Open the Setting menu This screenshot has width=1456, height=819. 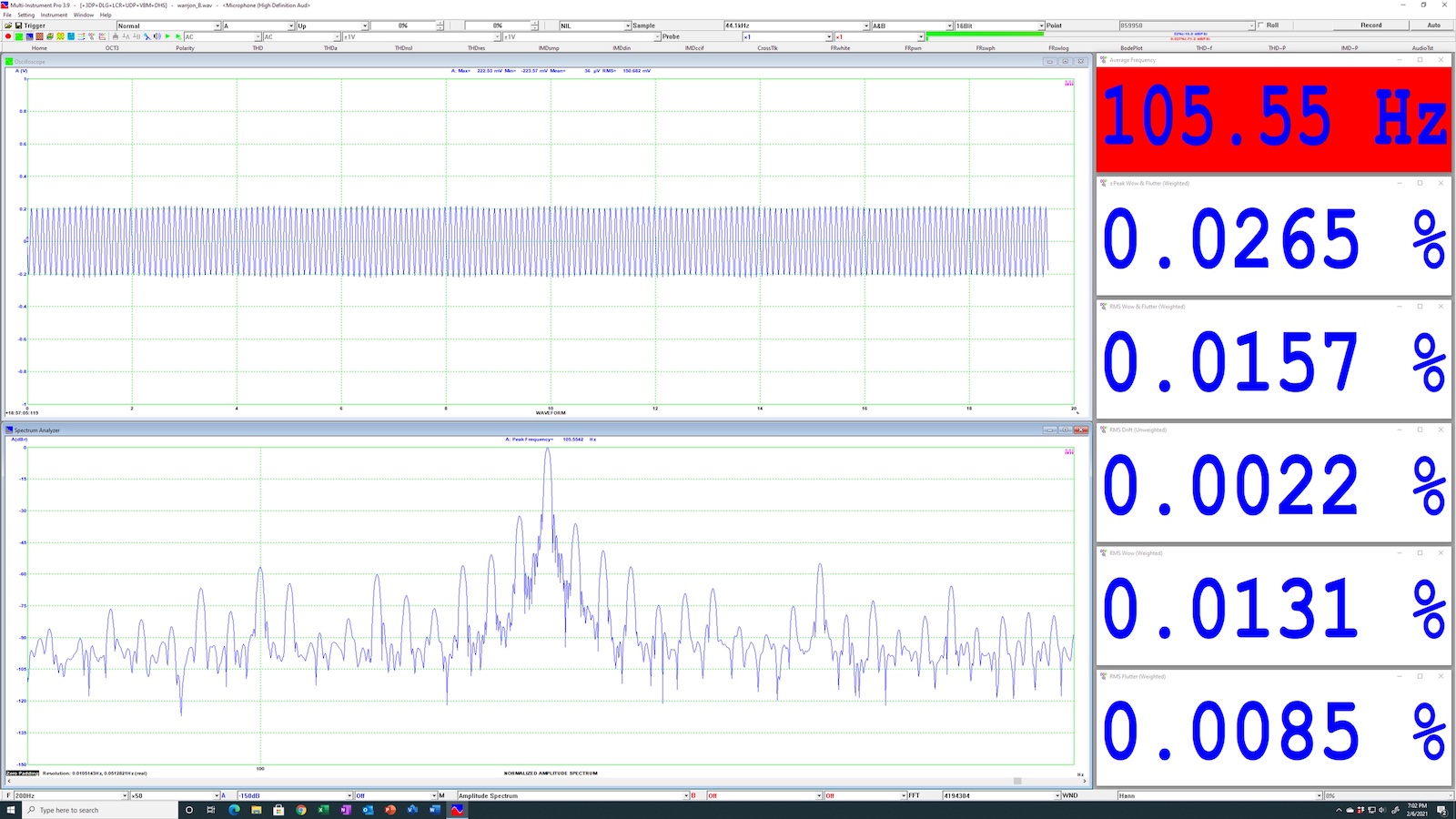tap(25, 15)
